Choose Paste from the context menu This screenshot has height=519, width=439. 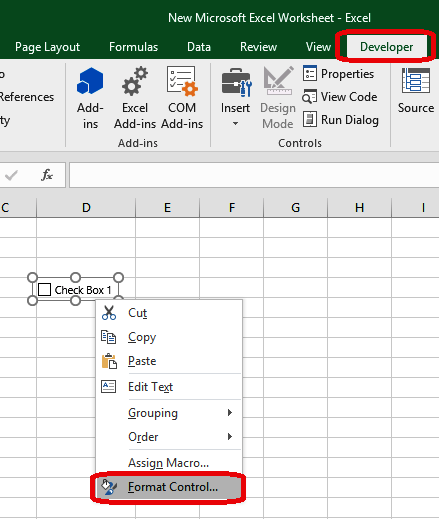tap(169, 361)
